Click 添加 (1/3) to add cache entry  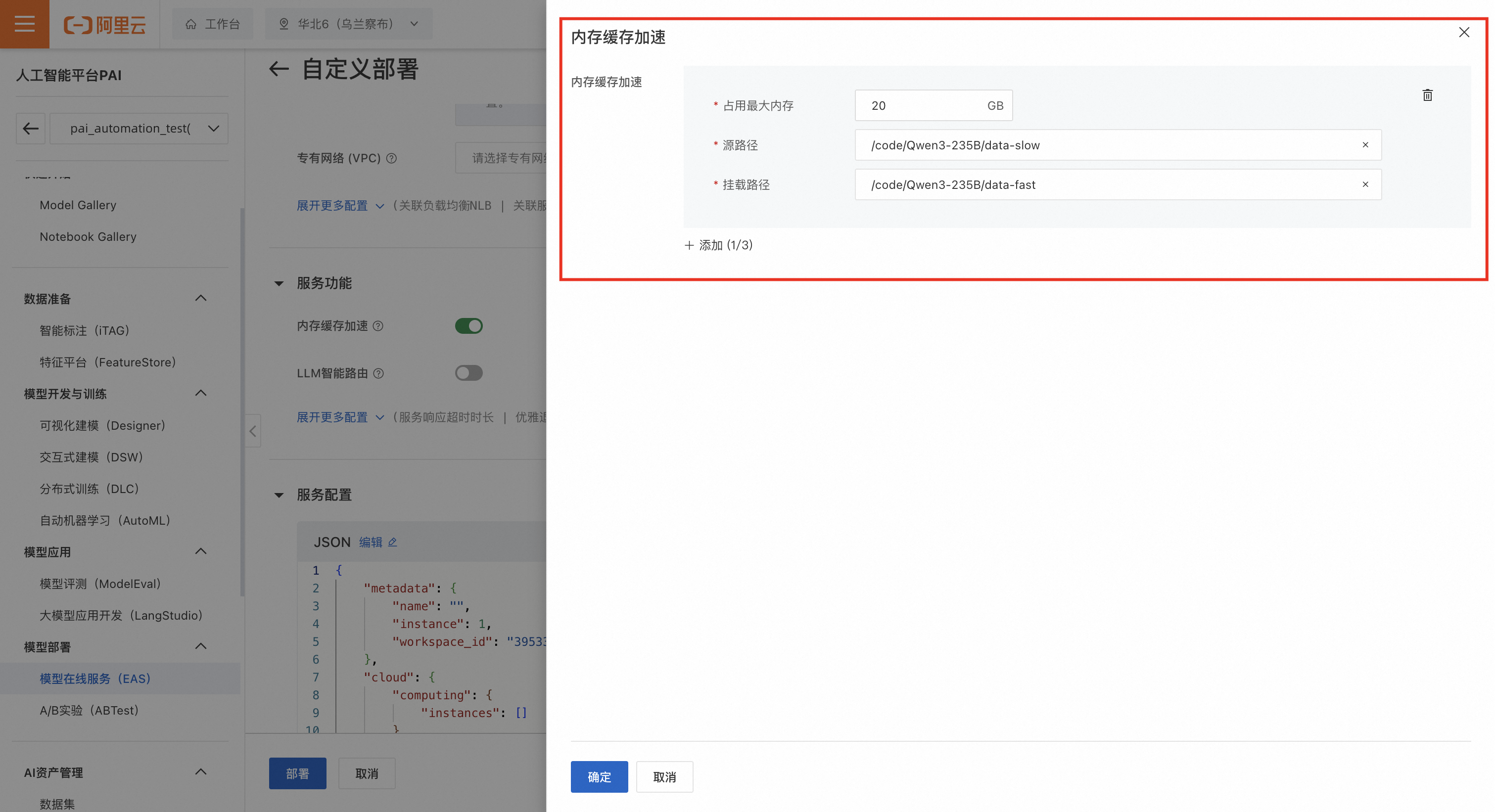click(718, 245)
